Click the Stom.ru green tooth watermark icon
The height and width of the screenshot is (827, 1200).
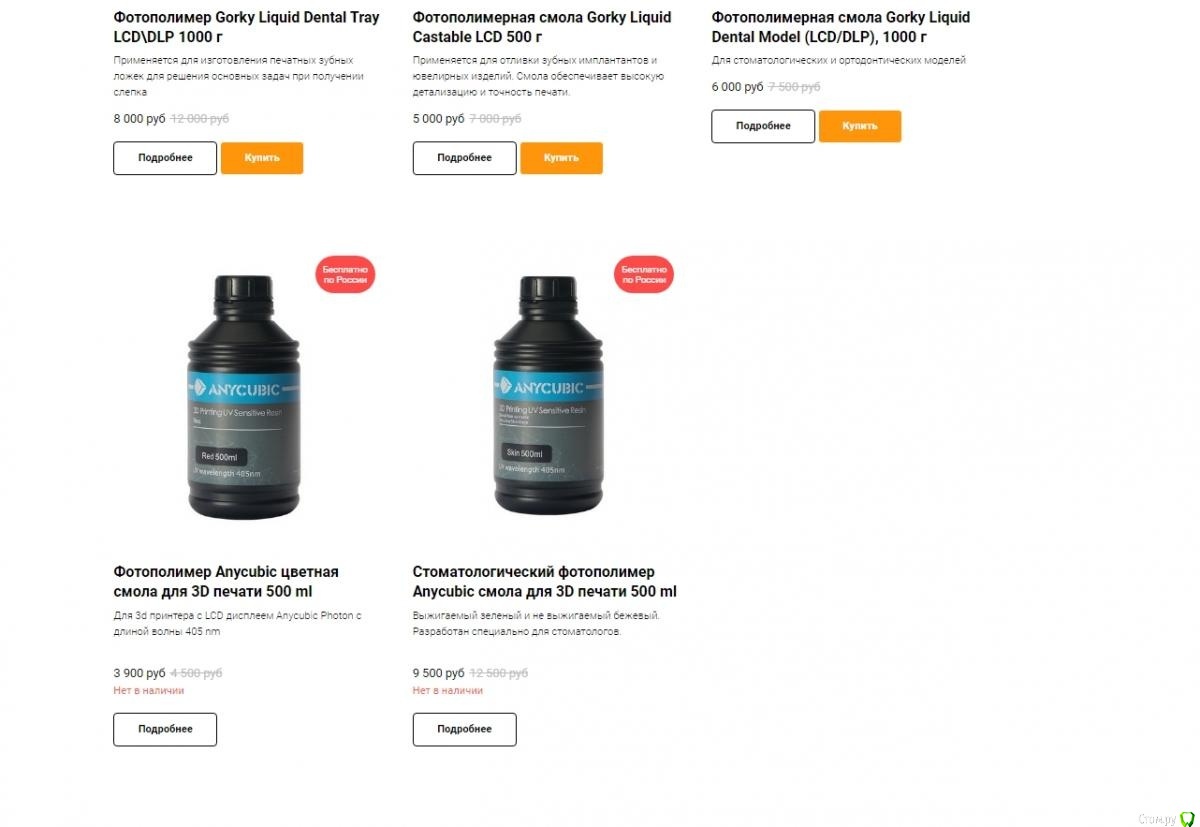point(1188,817)
